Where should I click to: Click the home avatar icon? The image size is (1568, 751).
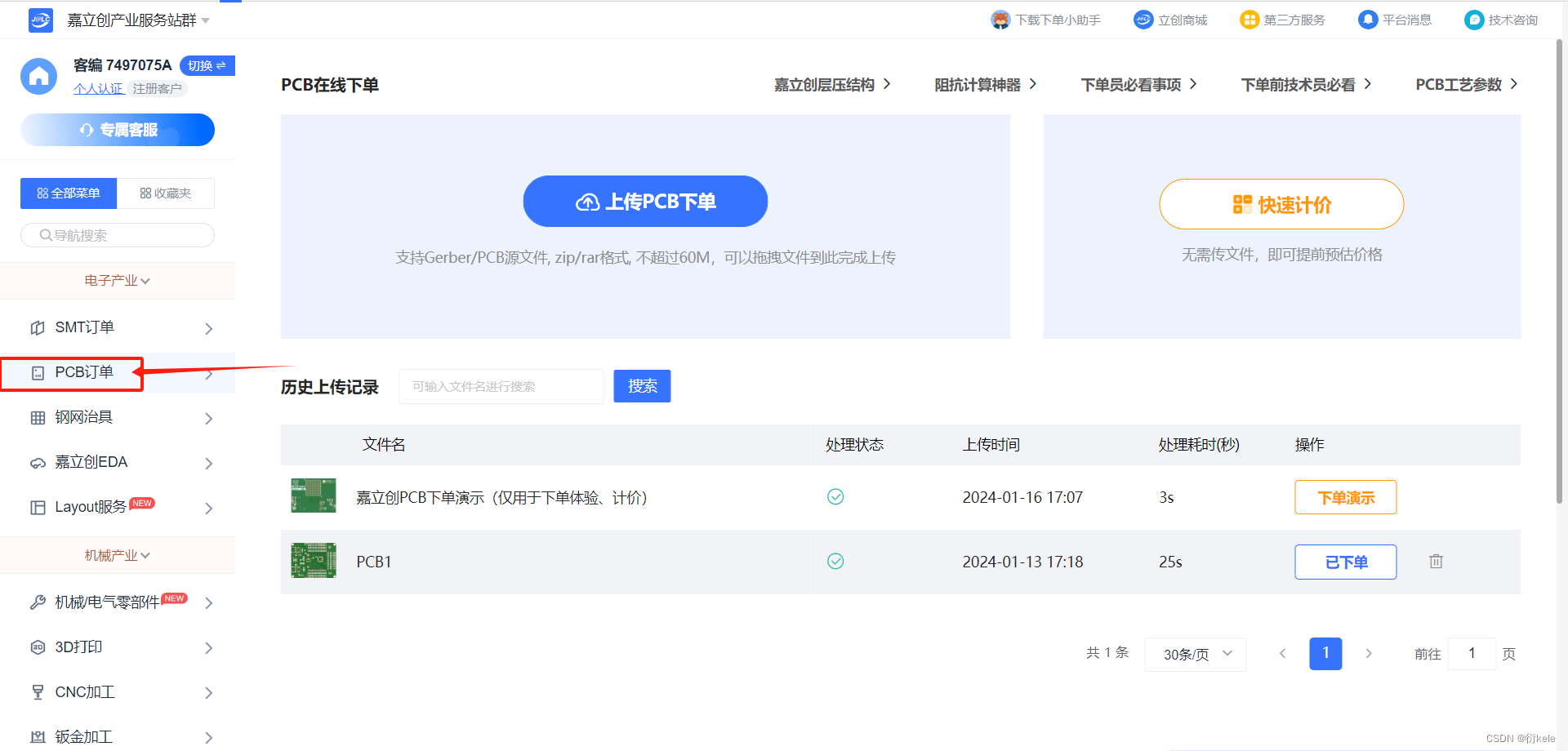point(39,76)
